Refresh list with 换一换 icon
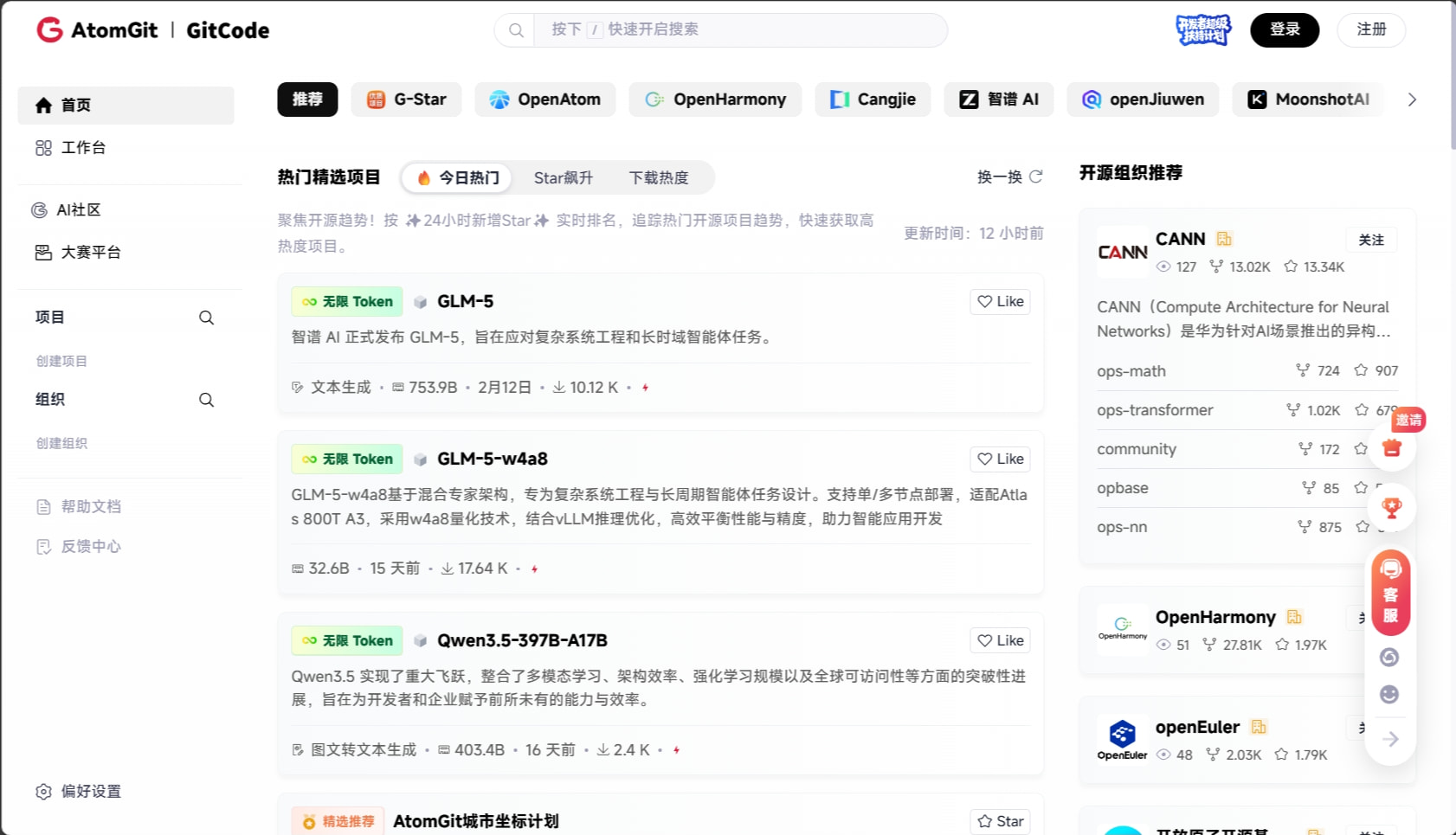Image resolution: width=1456 pixels, height=835 pixels. (x=1035, y=177)
